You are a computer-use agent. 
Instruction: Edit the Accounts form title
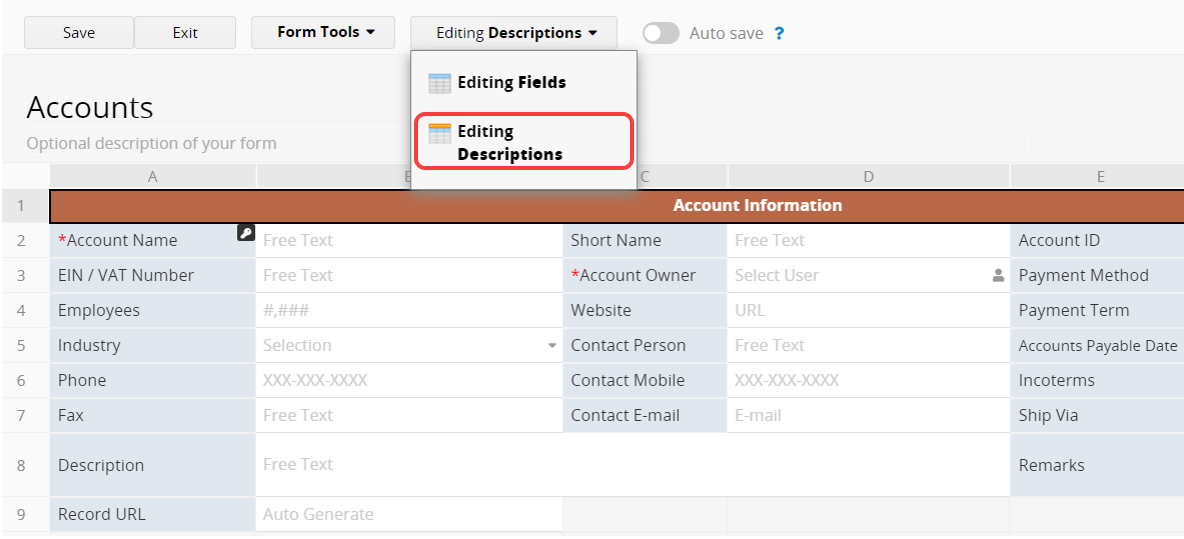coord(90,108)
